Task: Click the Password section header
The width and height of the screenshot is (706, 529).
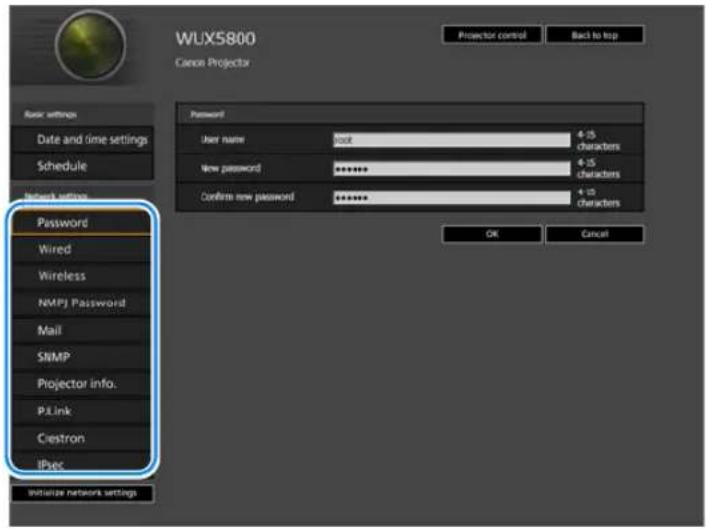Action: pyautogui.click(x=207, y=114)
